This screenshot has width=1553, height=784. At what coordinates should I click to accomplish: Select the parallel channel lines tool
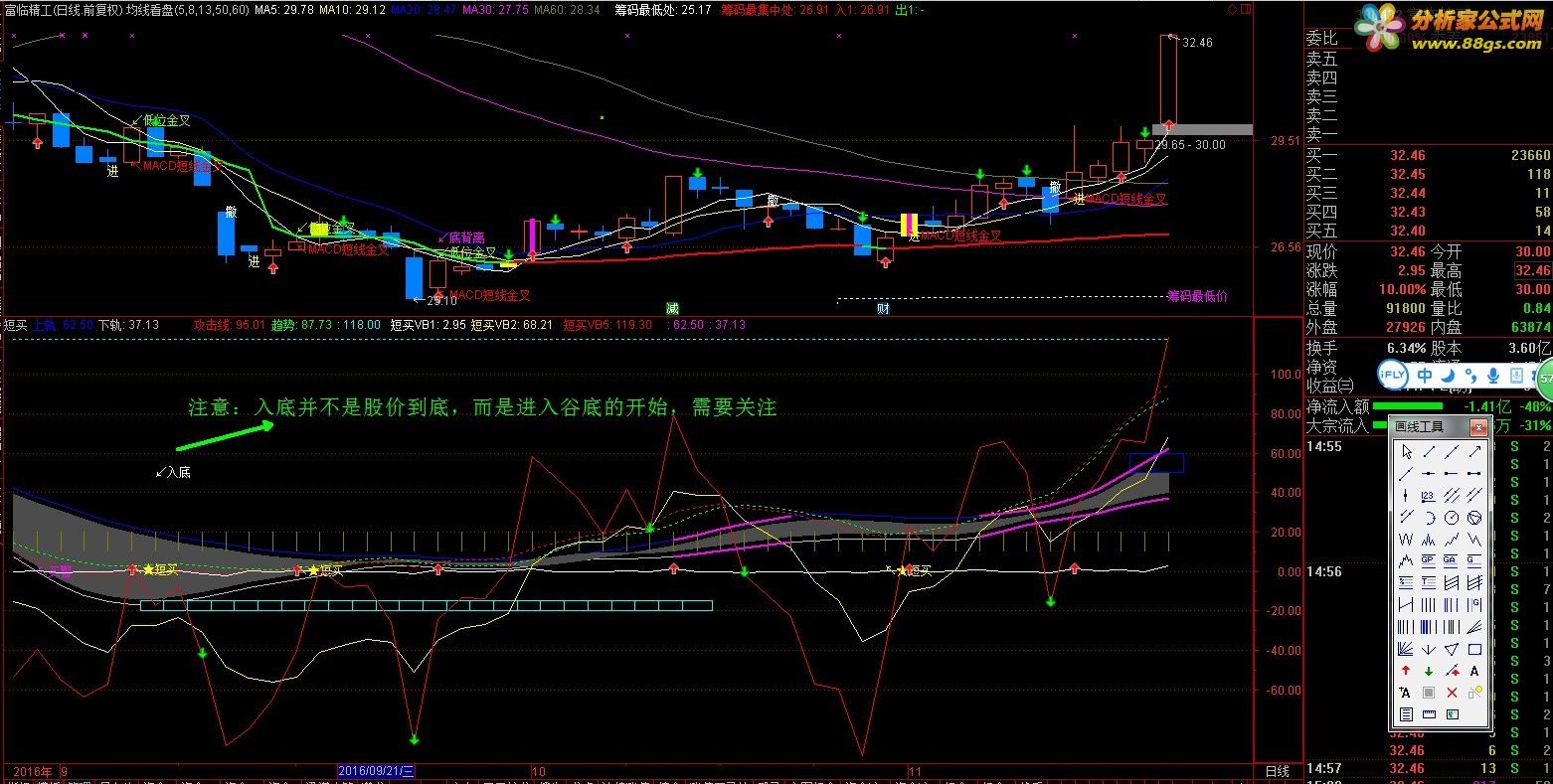coord(1451,495)
